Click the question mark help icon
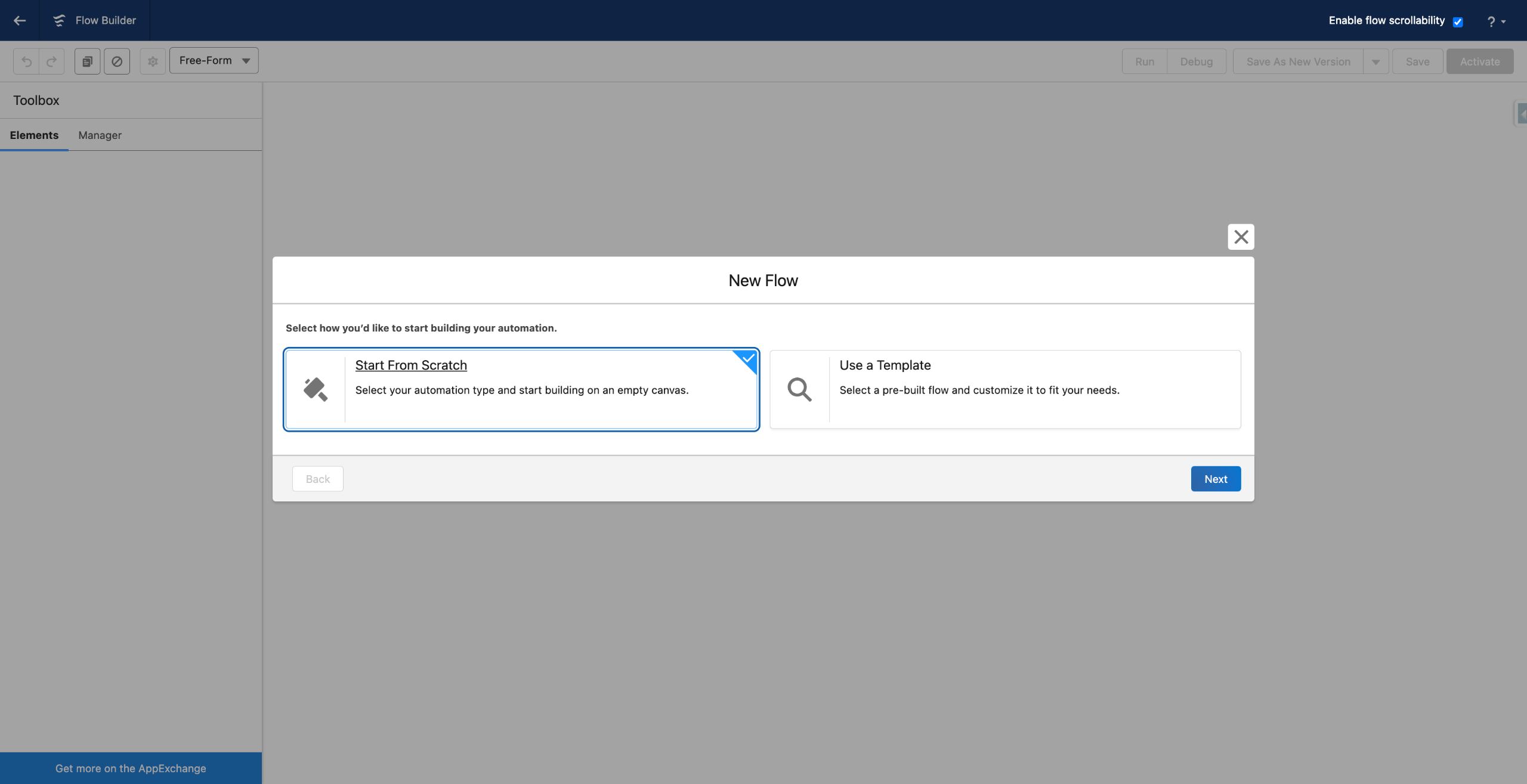1527x784 pixels. point(1491,21)
